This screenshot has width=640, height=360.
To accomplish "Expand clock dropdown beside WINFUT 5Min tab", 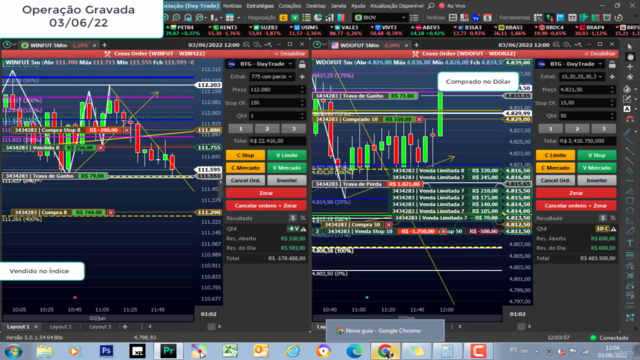I will pos(14,45).
